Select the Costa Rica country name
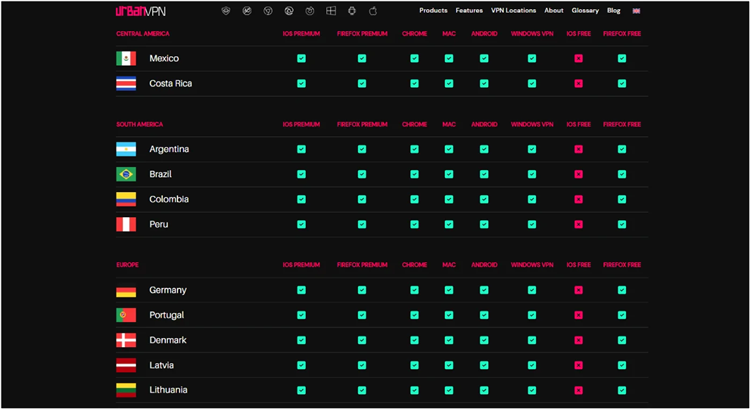750x409 pixels. tap(171, 83)
